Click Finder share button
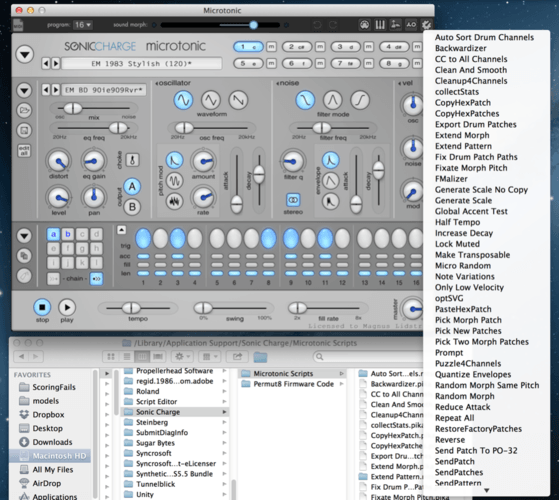Screen dimensions: 559x500 coord(237,356)
